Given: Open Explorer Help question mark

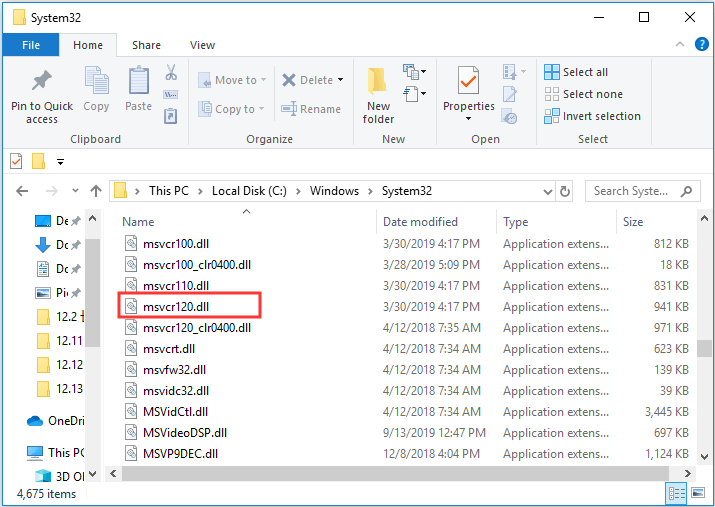Looking at the screenshot, I should (701, 44).
